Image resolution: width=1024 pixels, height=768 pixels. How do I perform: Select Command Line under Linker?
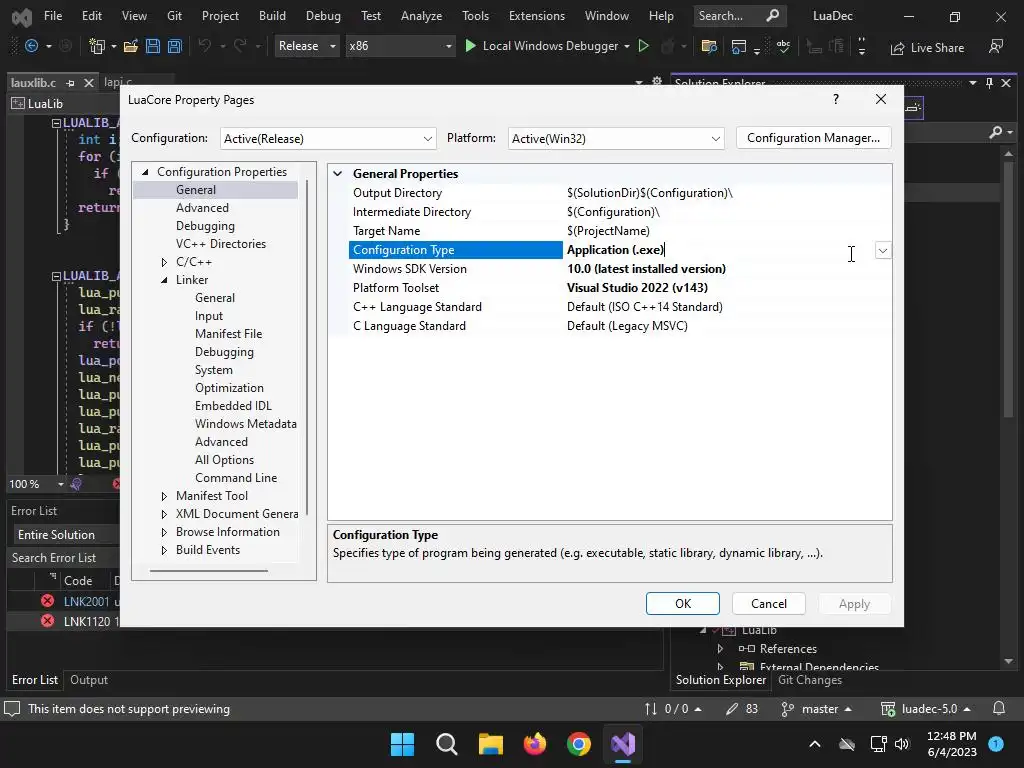[236, 478]
